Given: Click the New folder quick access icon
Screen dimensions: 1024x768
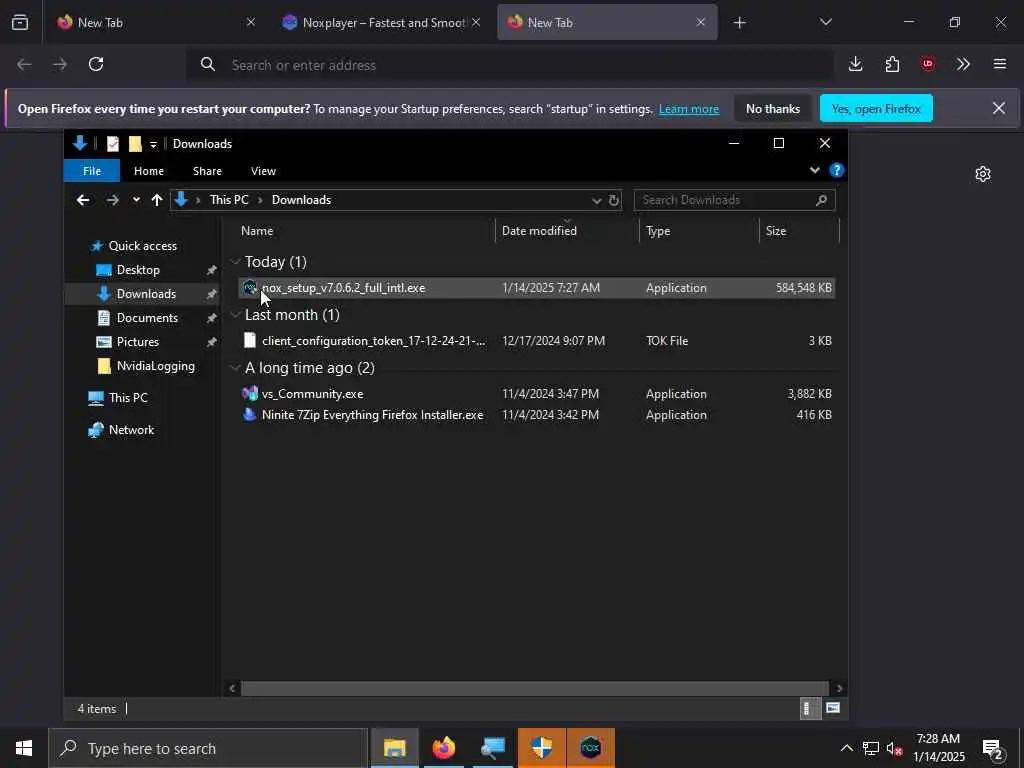Looking at the screenshot, I should (x=135, y=144).
